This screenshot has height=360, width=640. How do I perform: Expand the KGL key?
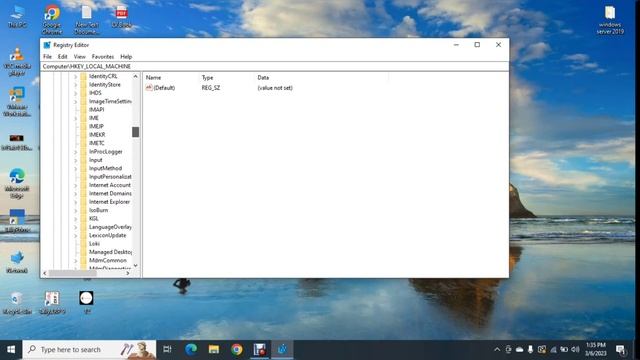[76, 219]
